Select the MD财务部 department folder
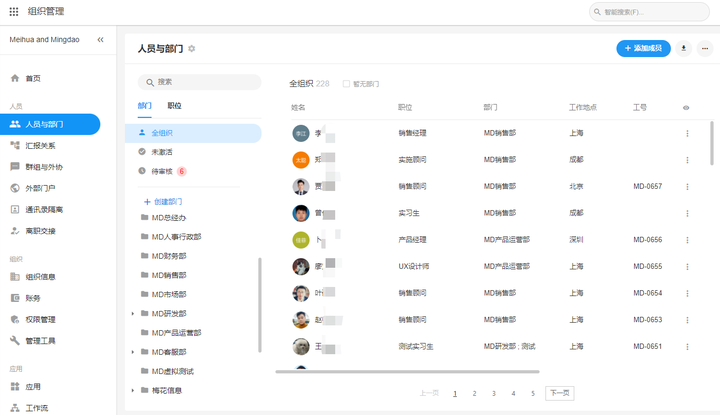The image size is (720, 415). [x=169, y=256]
